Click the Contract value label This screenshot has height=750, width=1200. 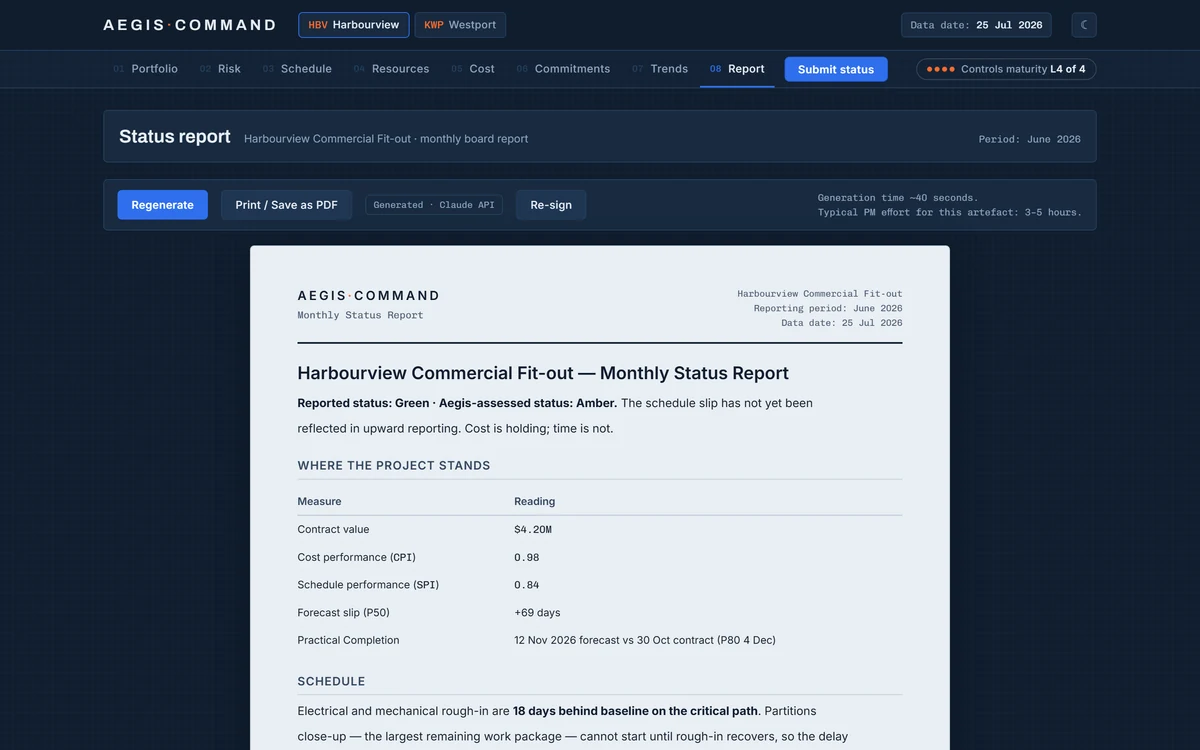coord(333,529)
